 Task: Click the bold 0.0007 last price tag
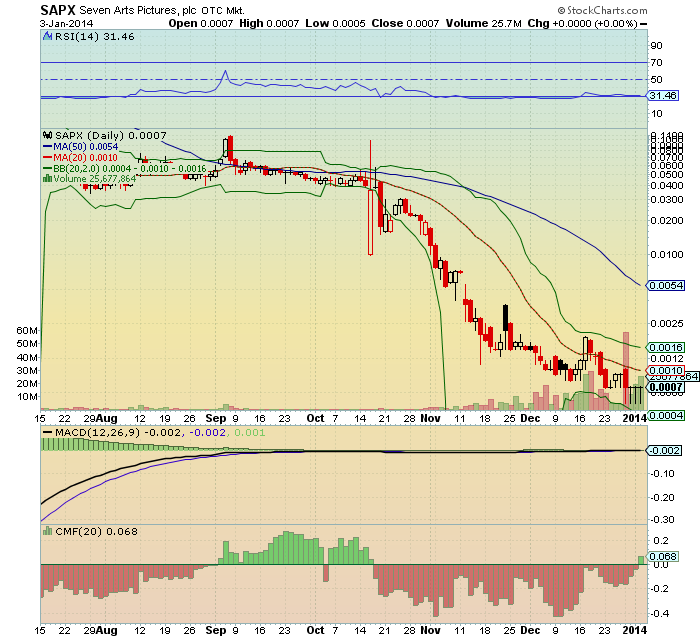tap(666, 387)
